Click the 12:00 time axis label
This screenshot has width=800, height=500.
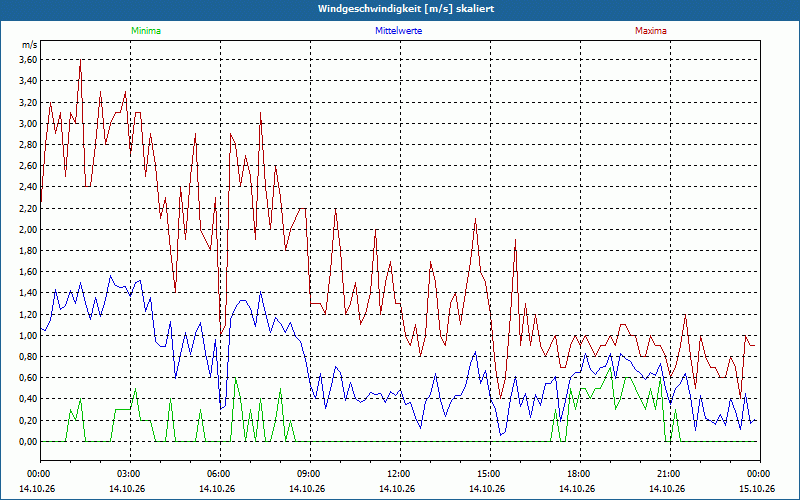pyautogui.click(x=400, y=474)
